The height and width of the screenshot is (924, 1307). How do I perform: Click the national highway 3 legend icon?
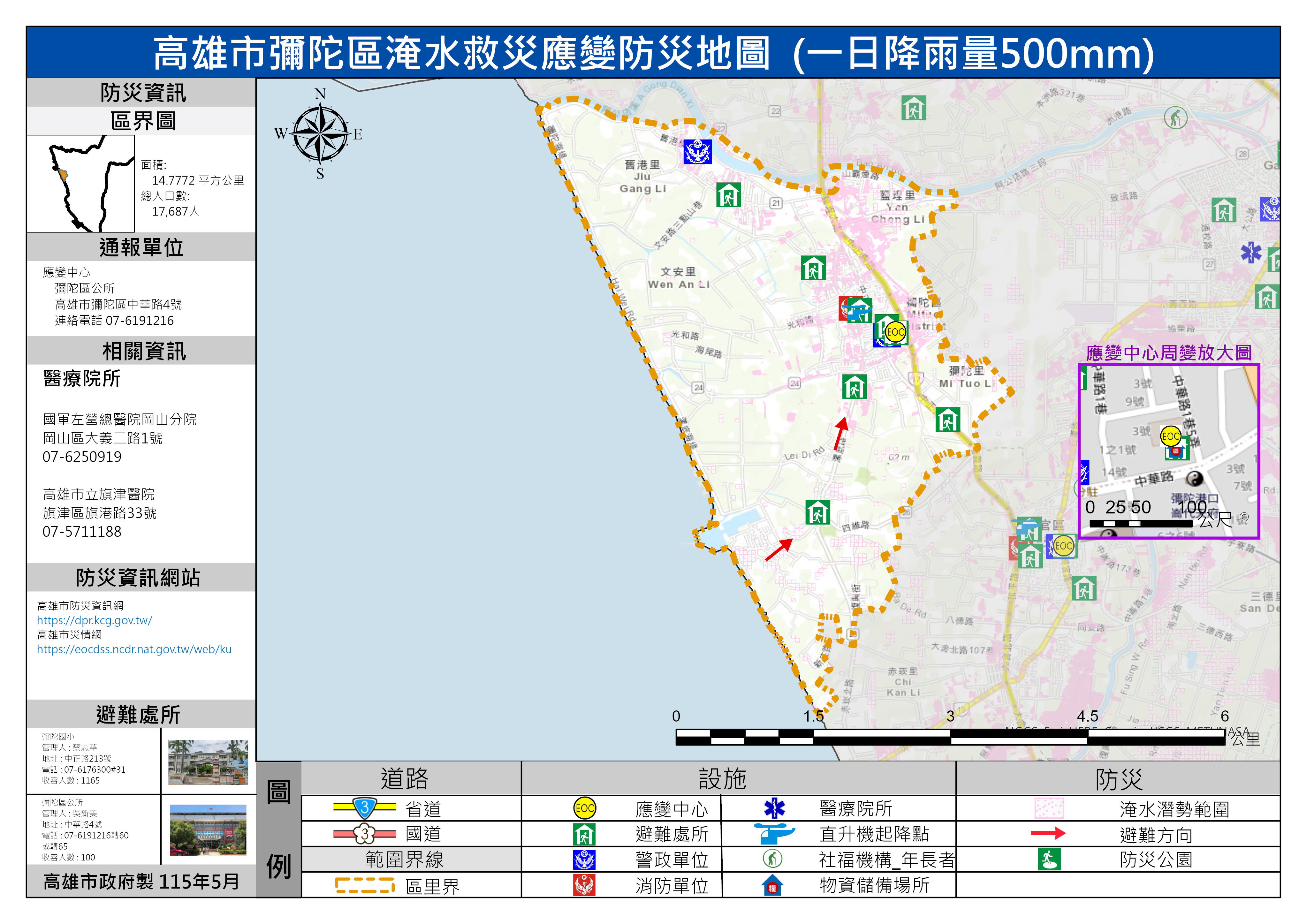tap(364, 834)
